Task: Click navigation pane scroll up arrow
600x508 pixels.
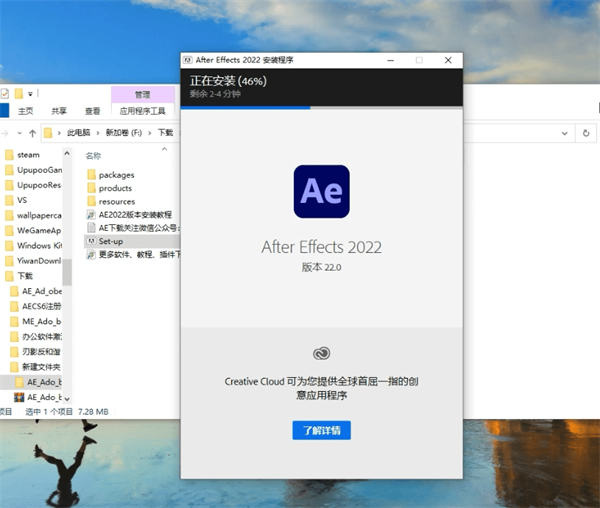Action: click(x=67, y=153)
